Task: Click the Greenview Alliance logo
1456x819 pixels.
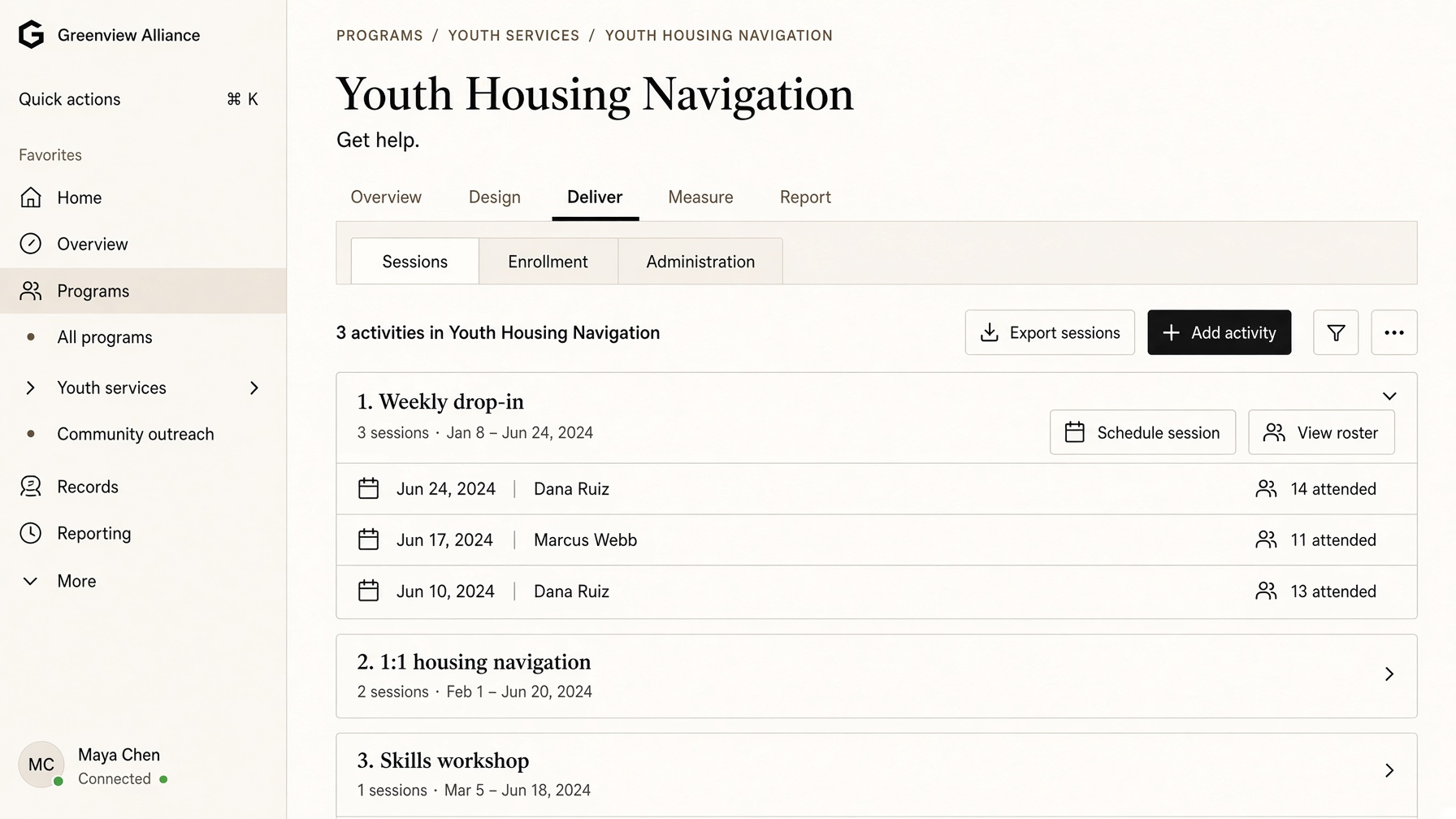Action: click(x=31, y=35)
